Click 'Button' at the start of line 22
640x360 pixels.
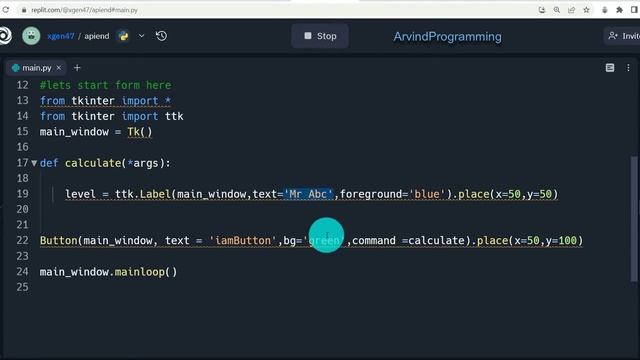pos(58,240)
